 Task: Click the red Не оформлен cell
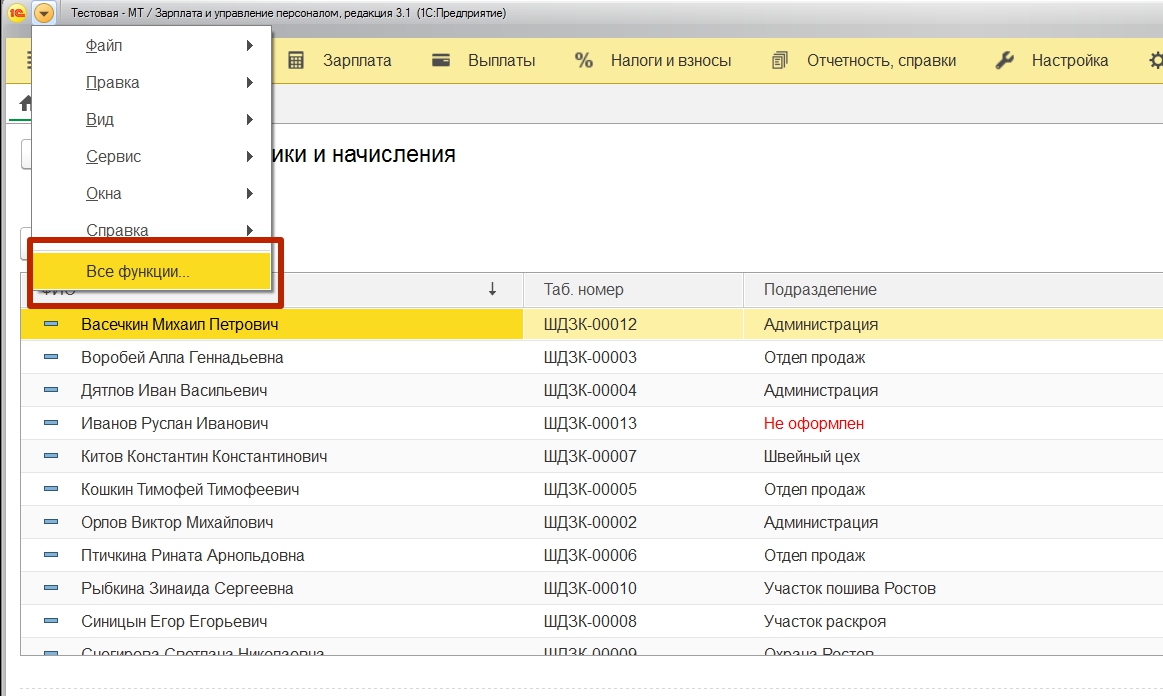(x=814, y=424)
